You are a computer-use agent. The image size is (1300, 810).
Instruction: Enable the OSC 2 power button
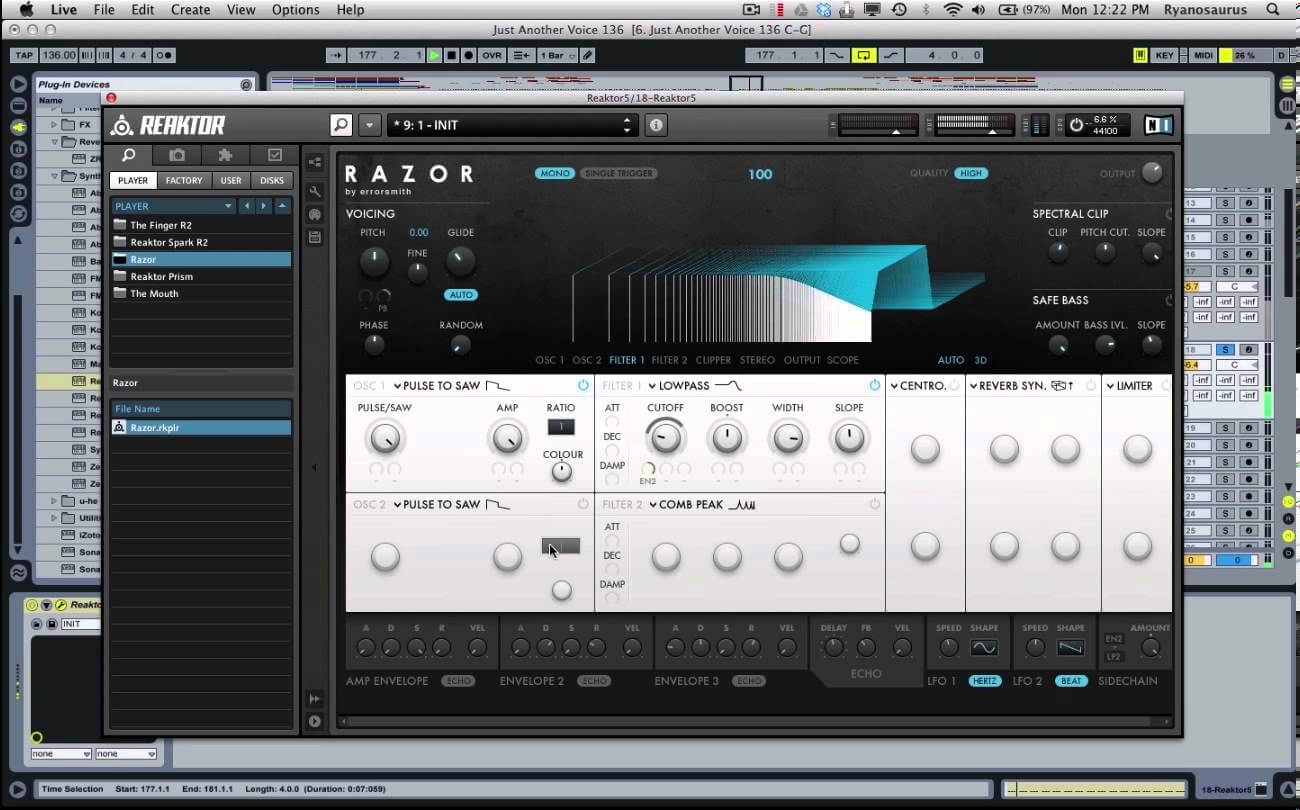point(583,504)
